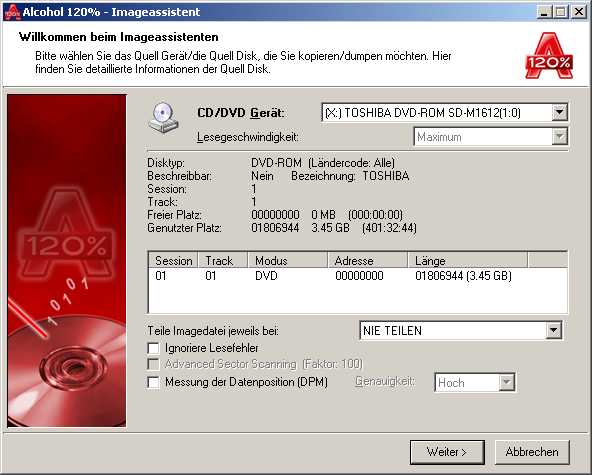Screen dimensions: 592x475
Task: Click the Weiter > button
Action: coord(447,452)
